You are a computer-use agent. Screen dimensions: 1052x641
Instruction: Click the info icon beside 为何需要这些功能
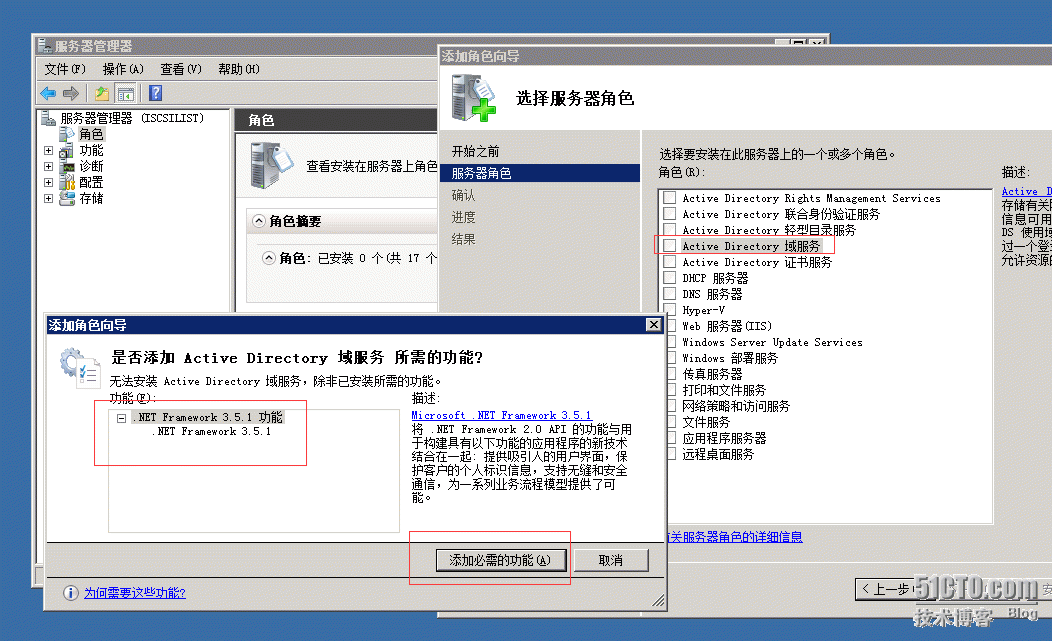70,593
